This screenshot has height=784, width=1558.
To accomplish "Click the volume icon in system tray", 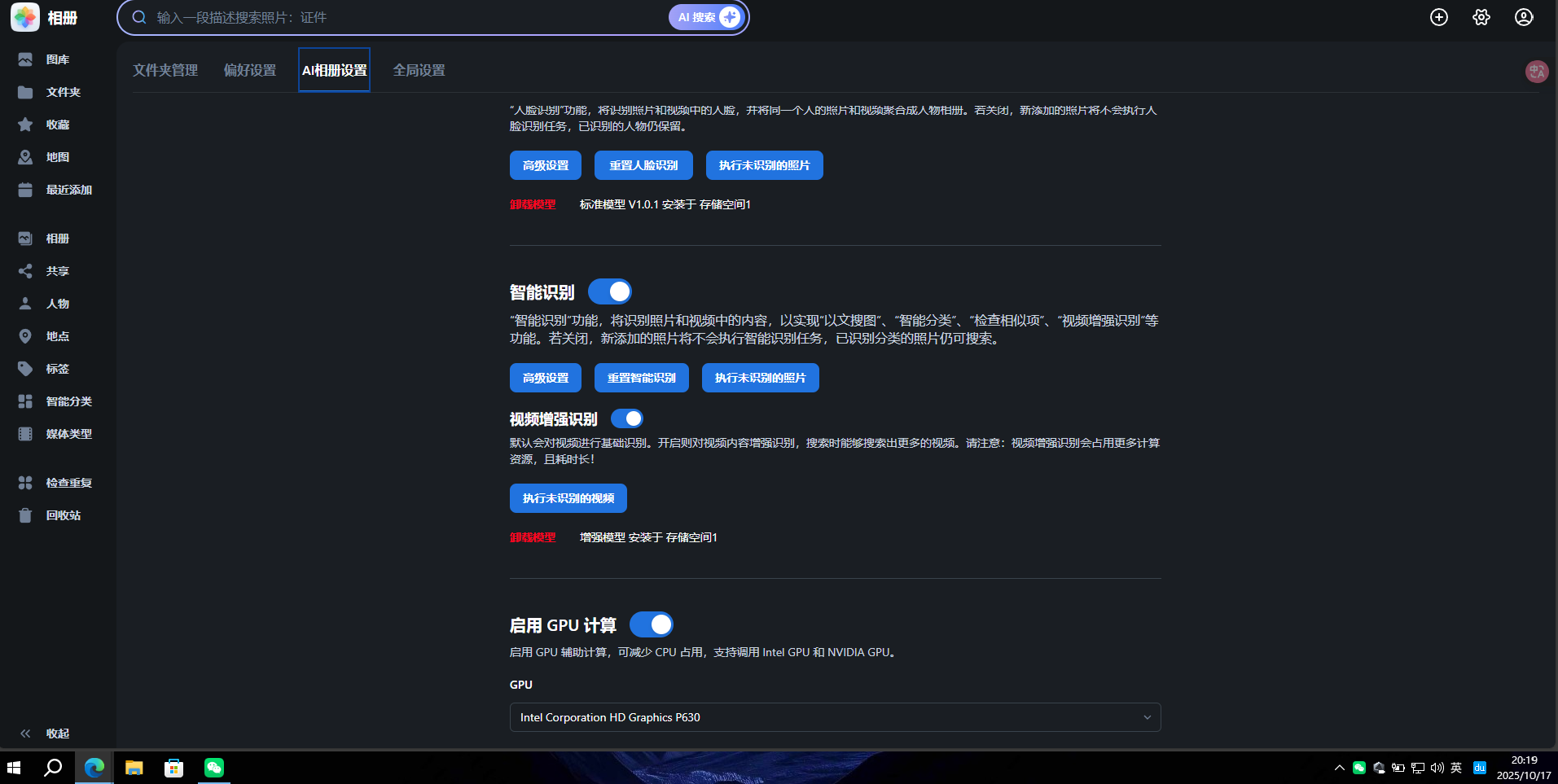I will pyautogui.click(x=1437, y=768).
